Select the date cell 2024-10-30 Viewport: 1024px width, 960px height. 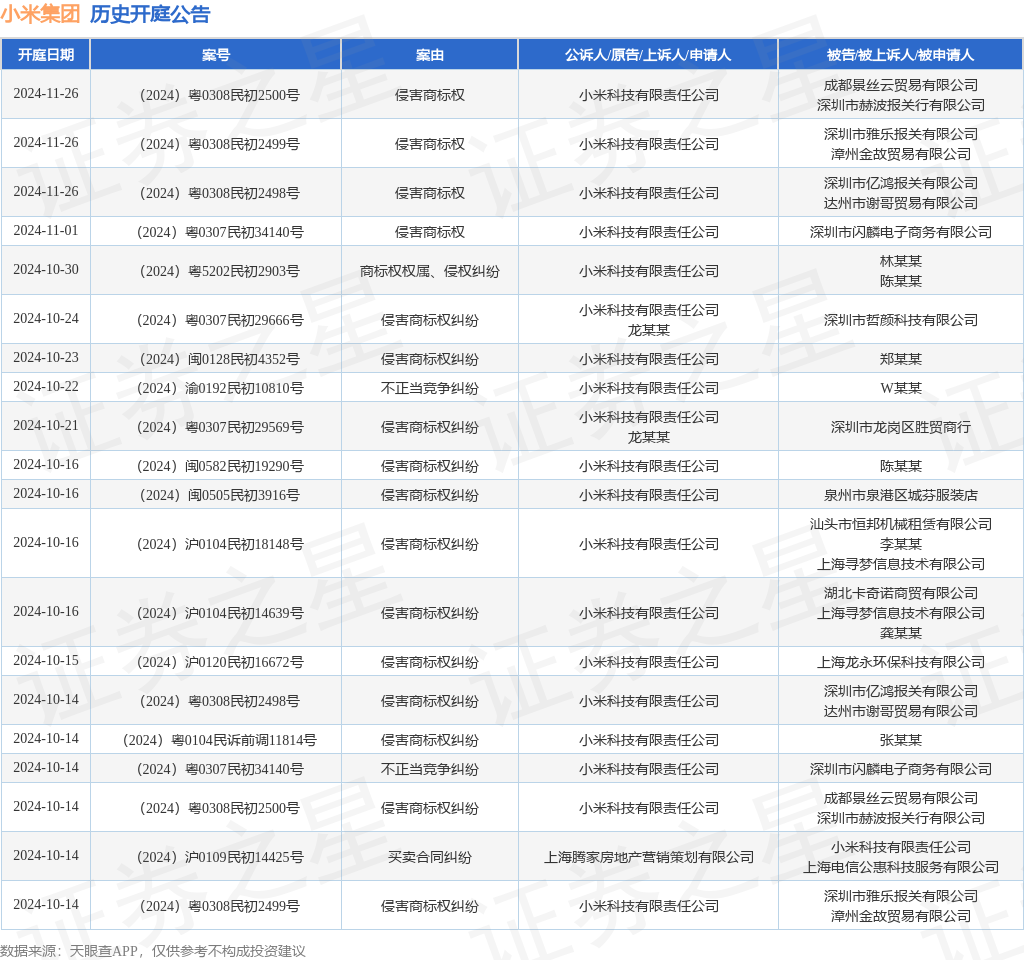tap(46, 270)
